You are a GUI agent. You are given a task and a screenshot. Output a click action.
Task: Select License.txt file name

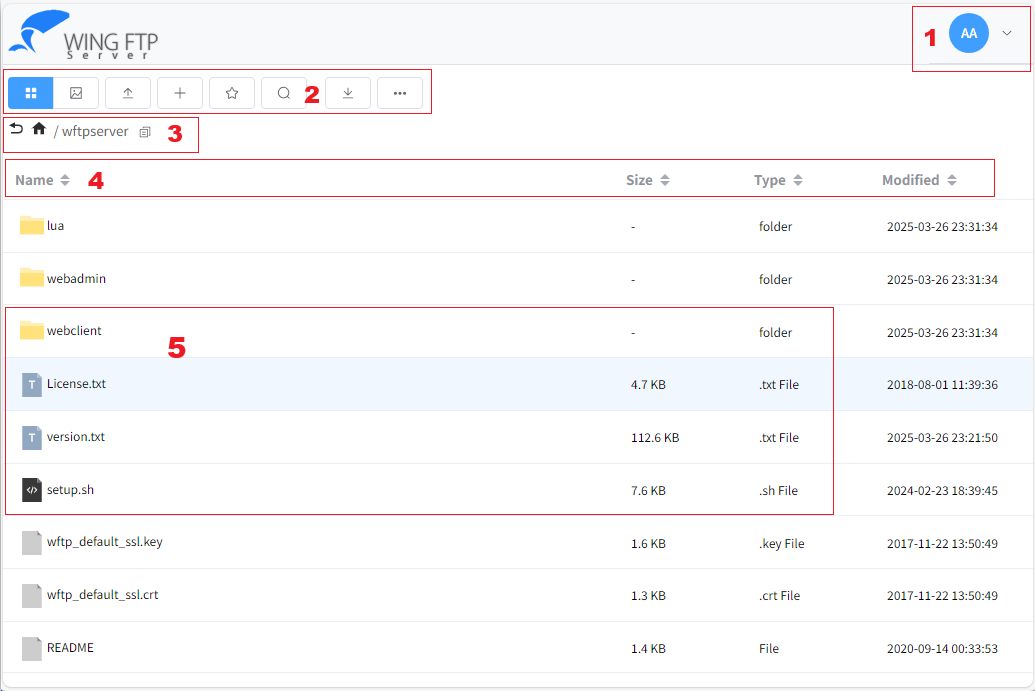[x=76, y=383]
